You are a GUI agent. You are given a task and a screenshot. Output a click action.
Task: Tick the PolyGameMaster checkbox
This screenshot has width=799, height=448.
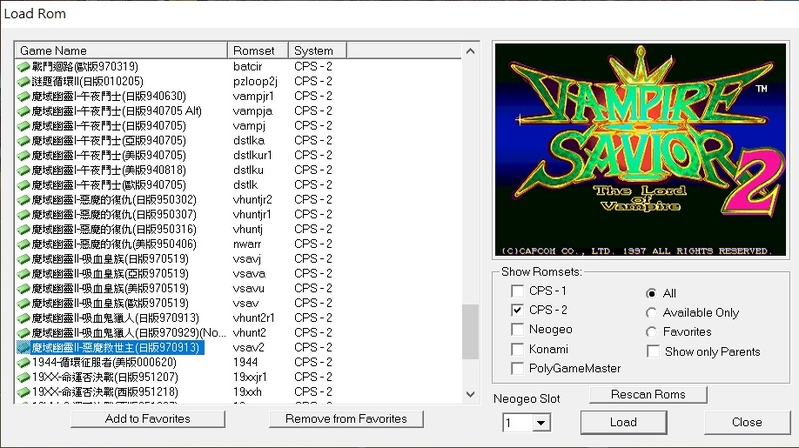(x=517, y=368)
